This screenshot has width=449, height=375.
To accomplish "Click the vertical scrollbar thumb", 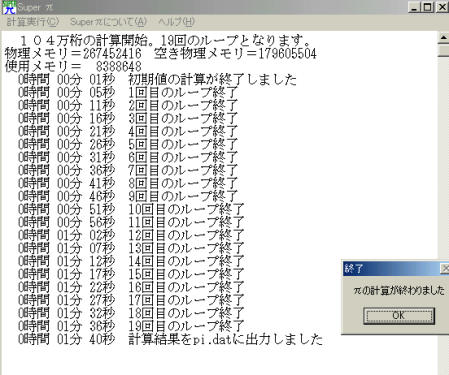I will [443, 51].
